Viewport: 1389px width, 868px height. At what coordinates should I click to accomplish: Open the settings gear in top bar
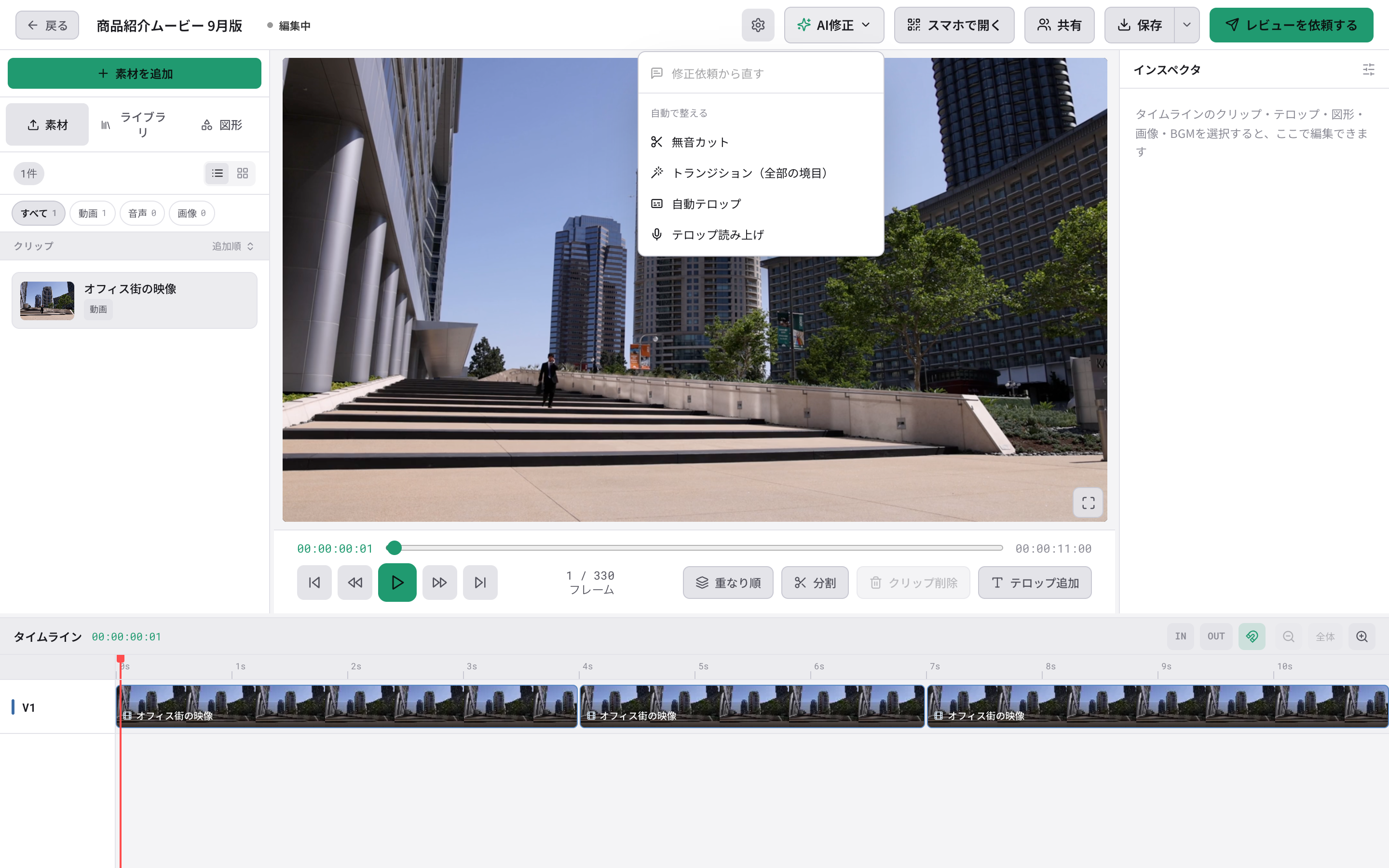[x=758, y=25]
